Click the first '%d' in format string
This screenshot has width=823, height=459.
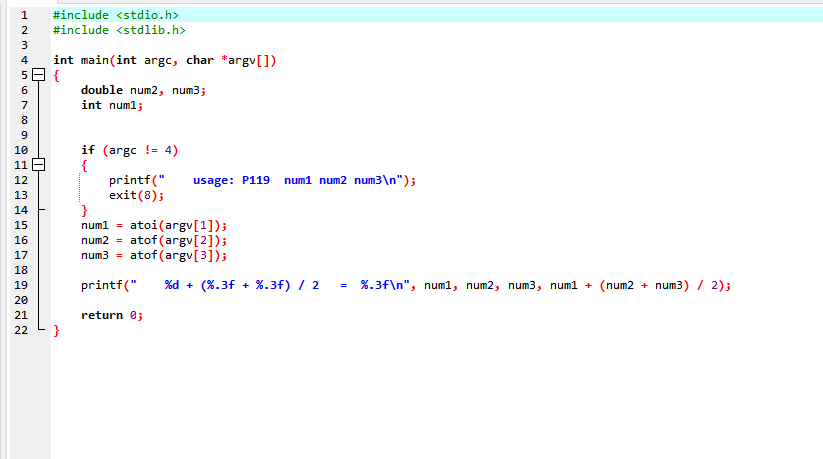(x=172, y=285)
